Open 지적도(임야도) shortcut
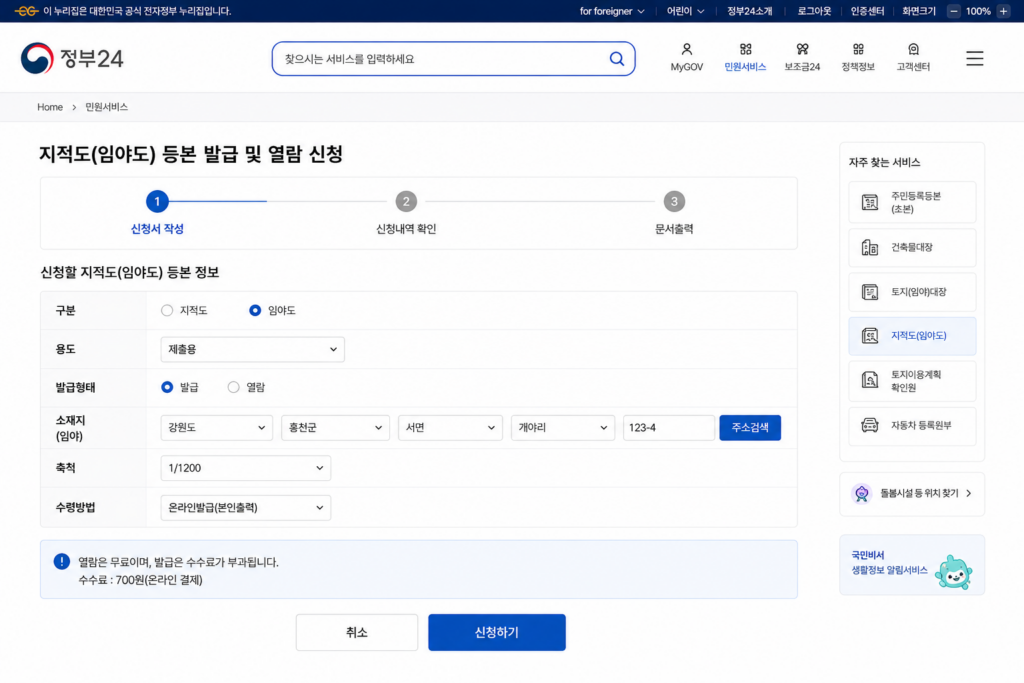 click(x=912, y=336)
